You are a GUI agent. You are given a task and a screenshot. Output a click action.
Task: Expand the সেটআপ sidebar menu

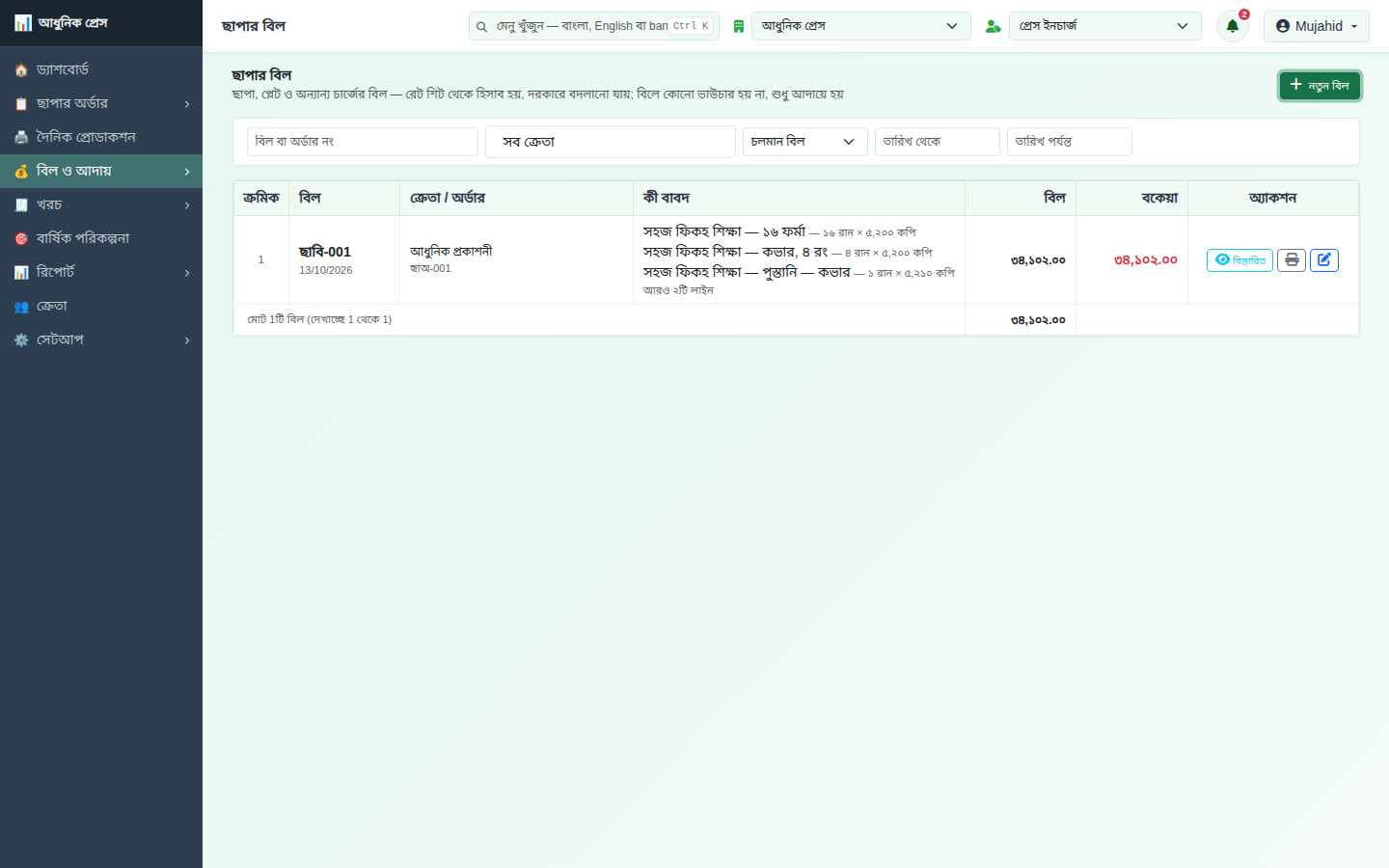pyautogui.click(x=101, y=339)
